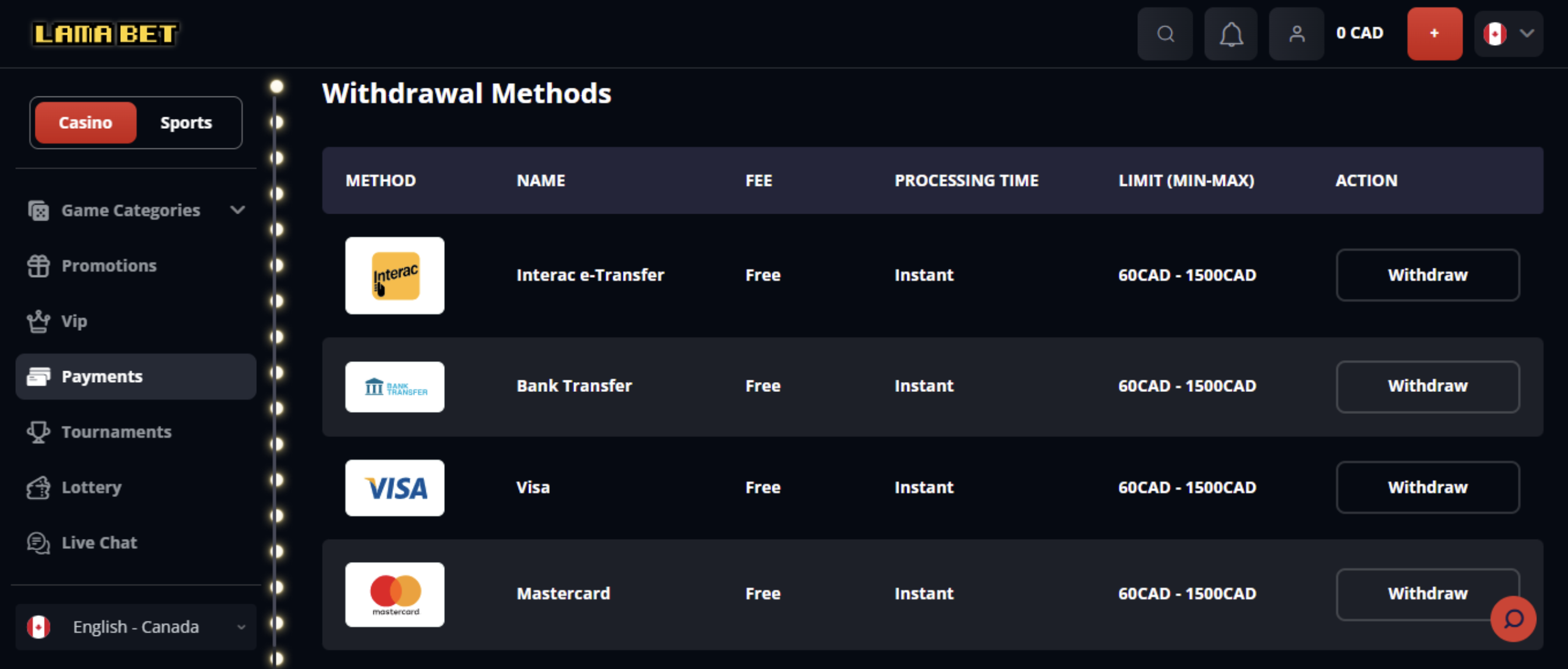This screenshot has height=669, width=1568.
Task: Click the Mastercard name text
Action: 563,593
